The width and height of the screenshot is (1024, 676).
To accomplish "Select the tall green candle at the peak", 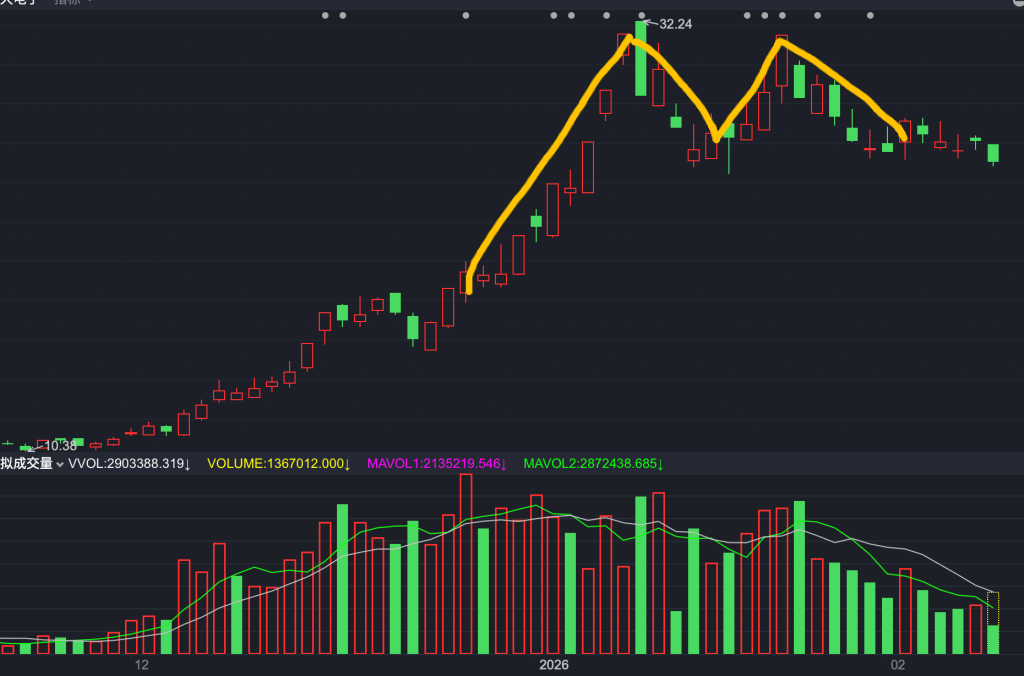I will pyautogui.click(x=641, y=60).
